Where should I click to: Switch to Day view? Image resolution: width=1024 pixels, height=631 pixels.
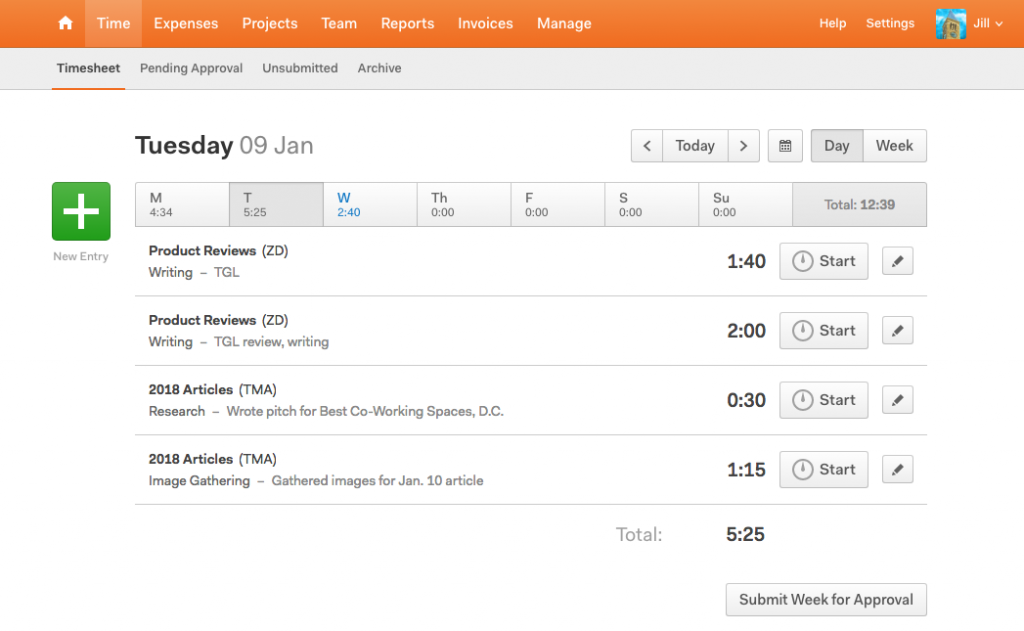click(837, 146)
